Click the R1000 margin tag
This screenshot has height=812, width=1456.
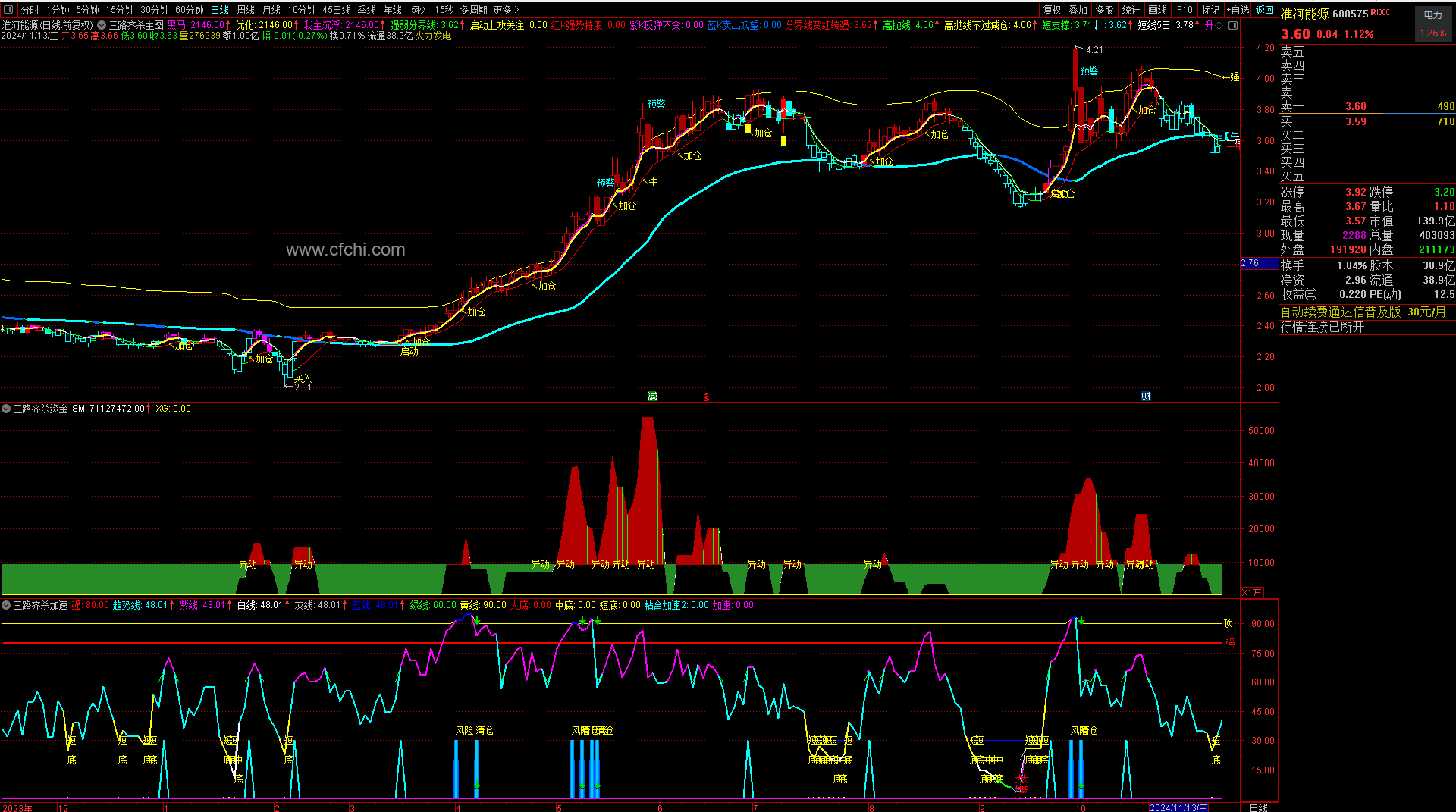[x=1380, y=12]
